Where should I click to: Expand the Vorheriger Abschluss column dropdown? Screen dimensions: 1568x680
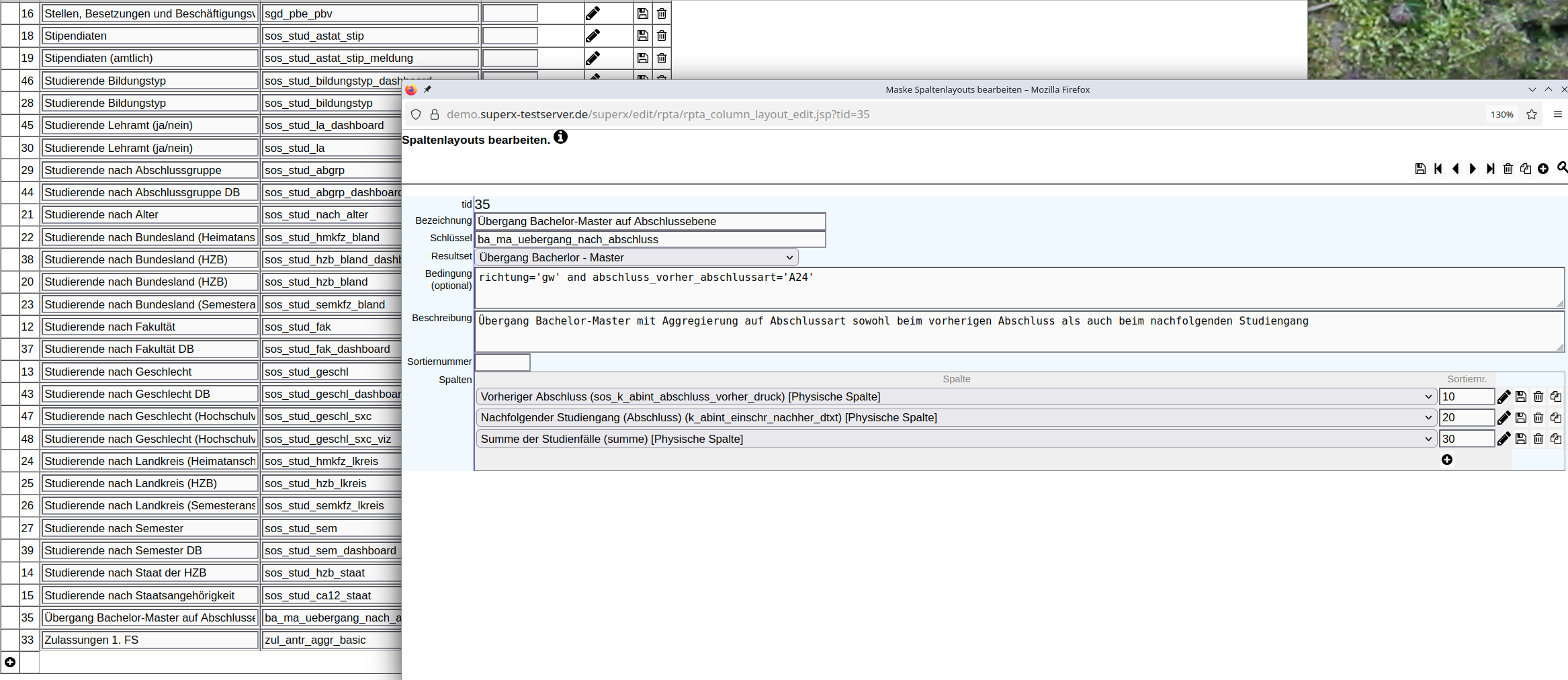pos(955,397)
